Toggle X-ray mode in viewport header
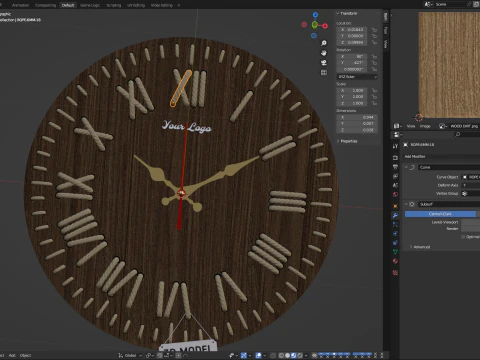480x360 pixels. coord(273,355)
